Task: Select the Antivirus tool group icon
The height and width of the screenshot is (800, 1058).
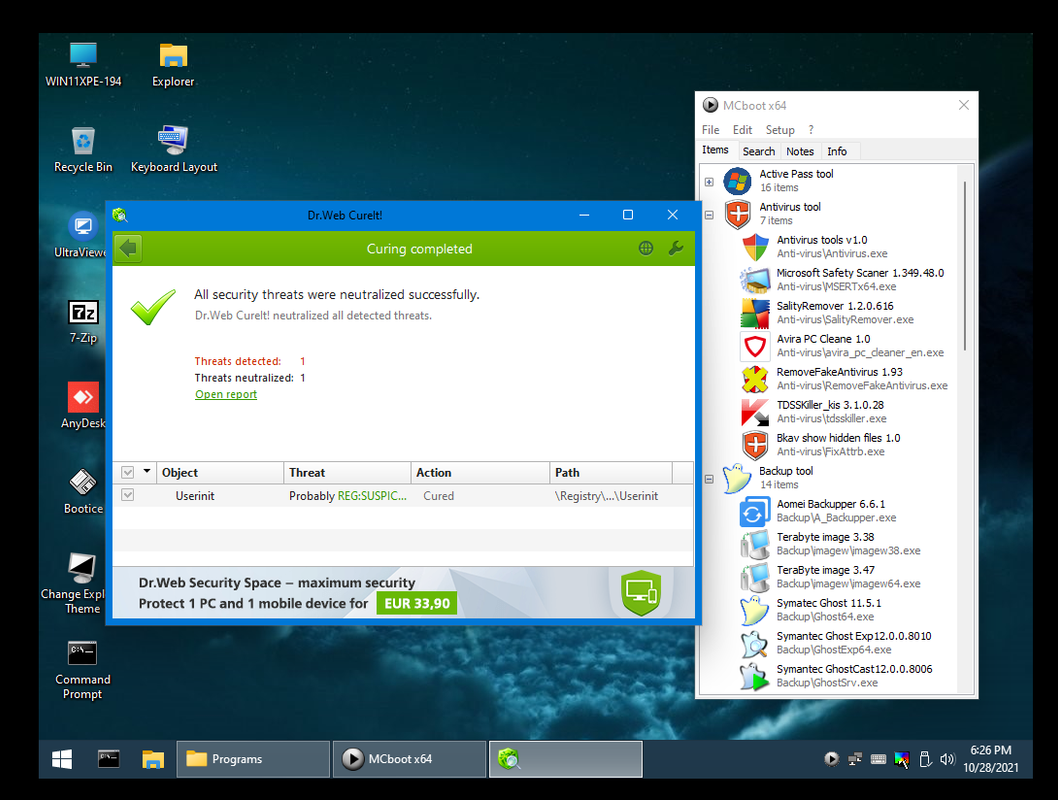Action: (x=737, y=214)
